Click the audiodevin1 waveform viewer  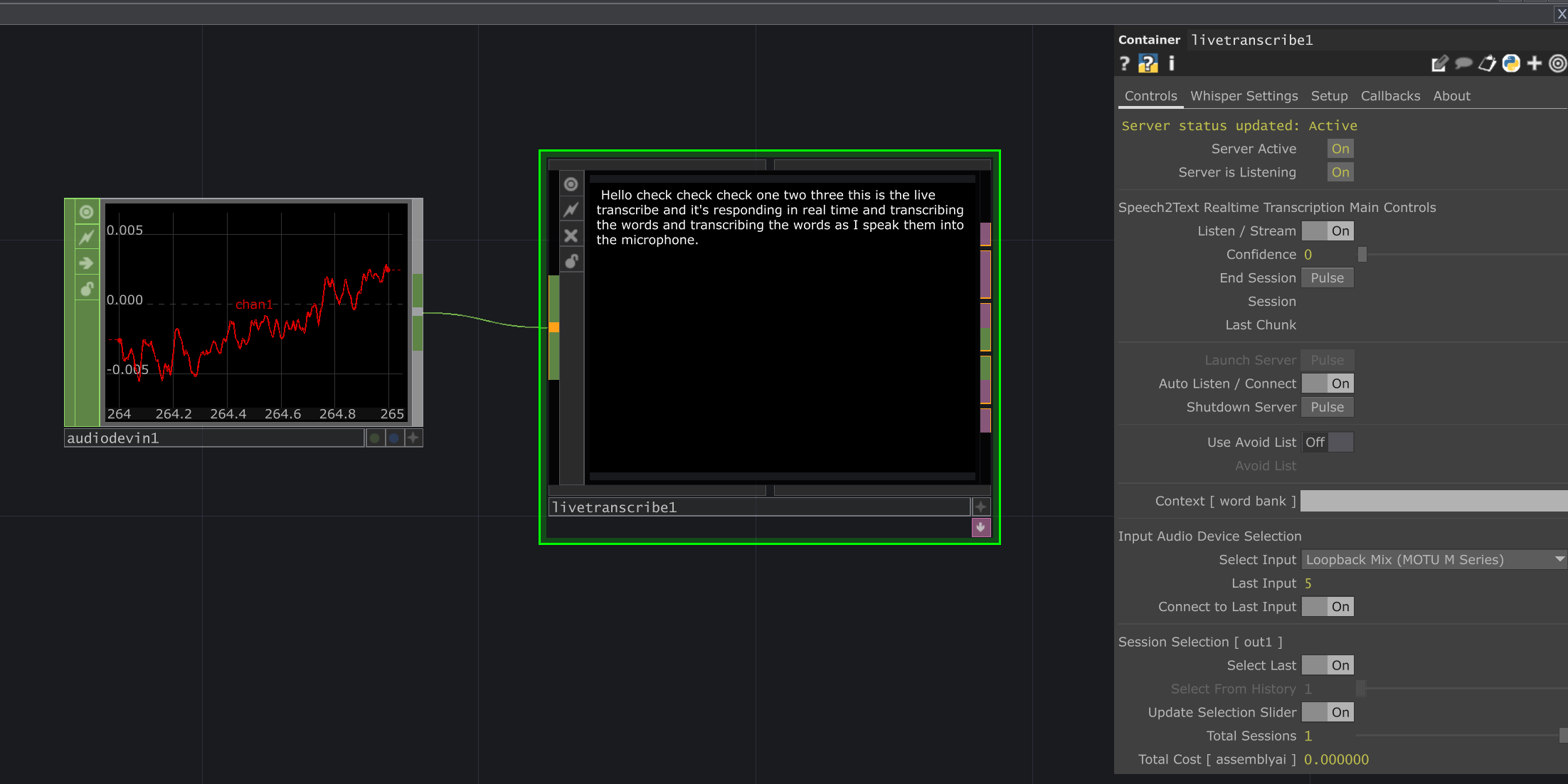point(256,312)
